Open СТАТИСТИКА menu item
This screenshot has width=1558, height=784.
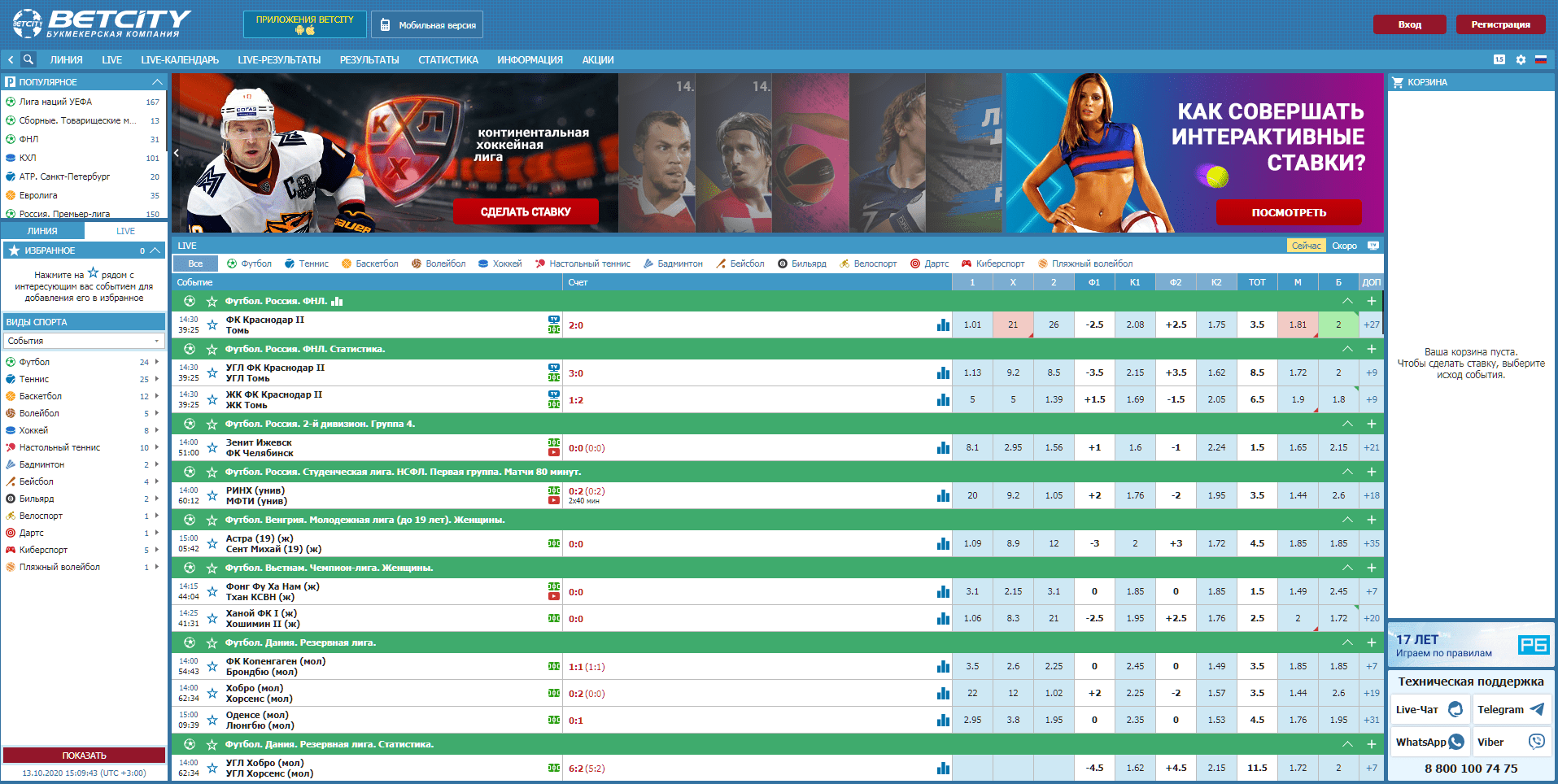[x=448, y=59]
